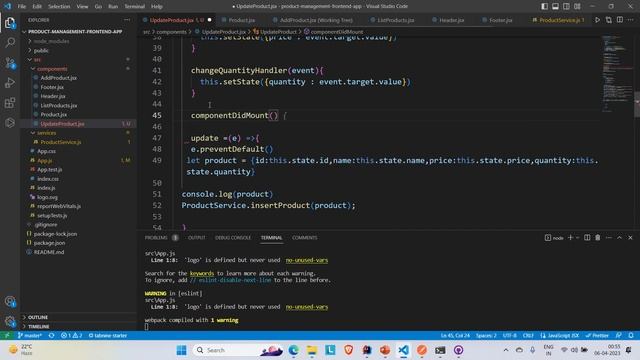
Task: Open the Terminal menu
Action: [x=134, y=7]
